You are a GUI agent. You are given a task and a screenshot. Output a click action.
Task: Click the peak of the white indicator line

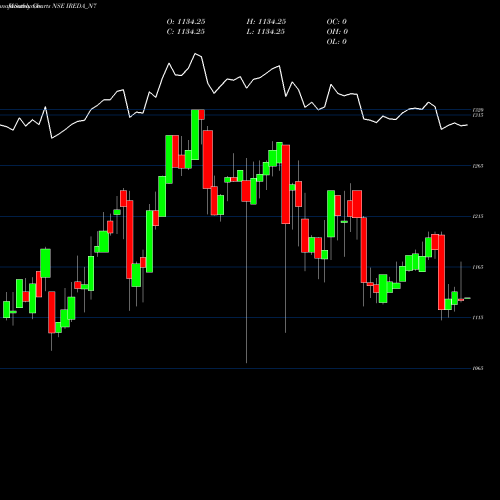195,53
